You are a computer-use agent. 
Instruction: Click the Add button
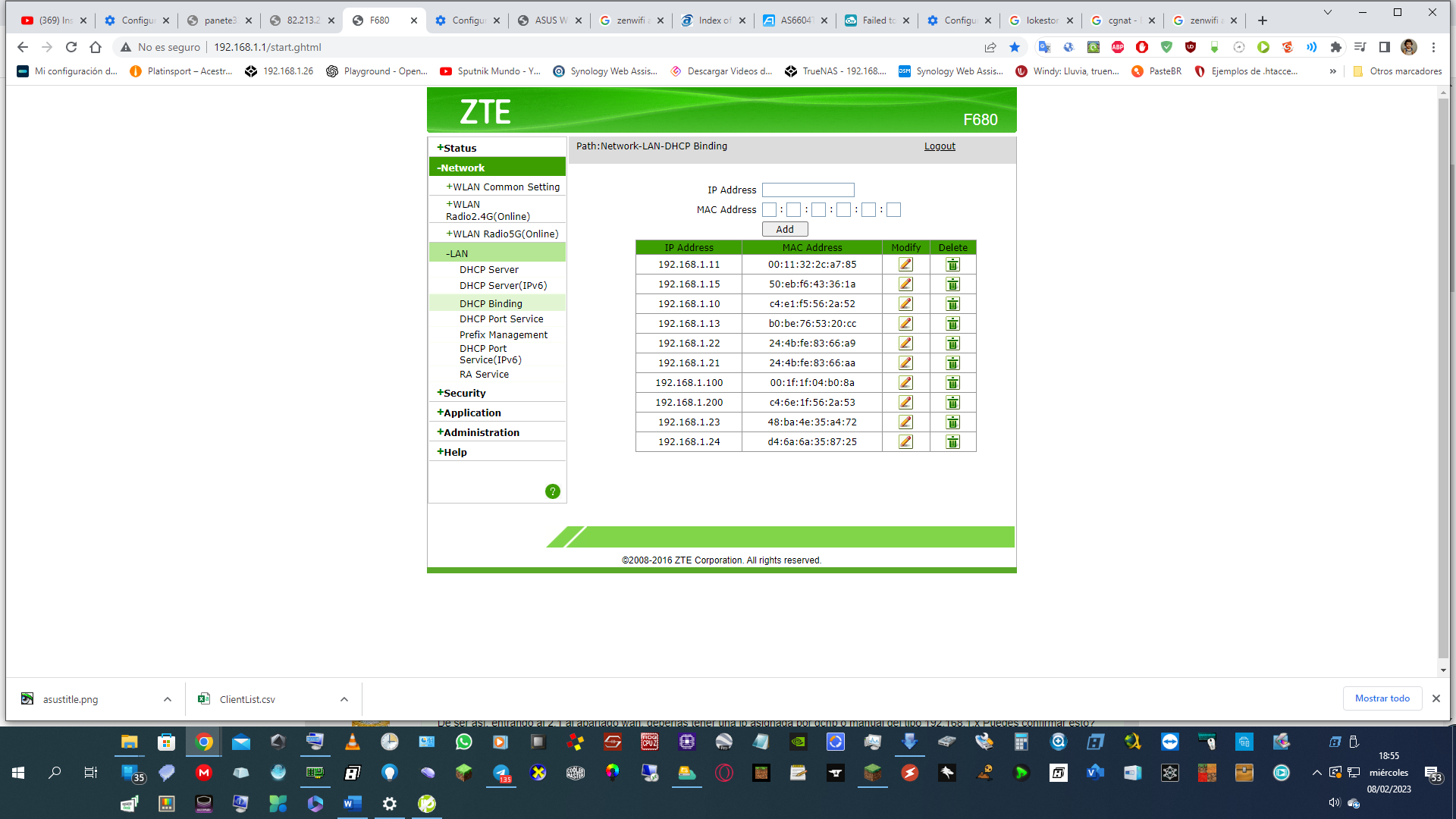coord(784,229)
